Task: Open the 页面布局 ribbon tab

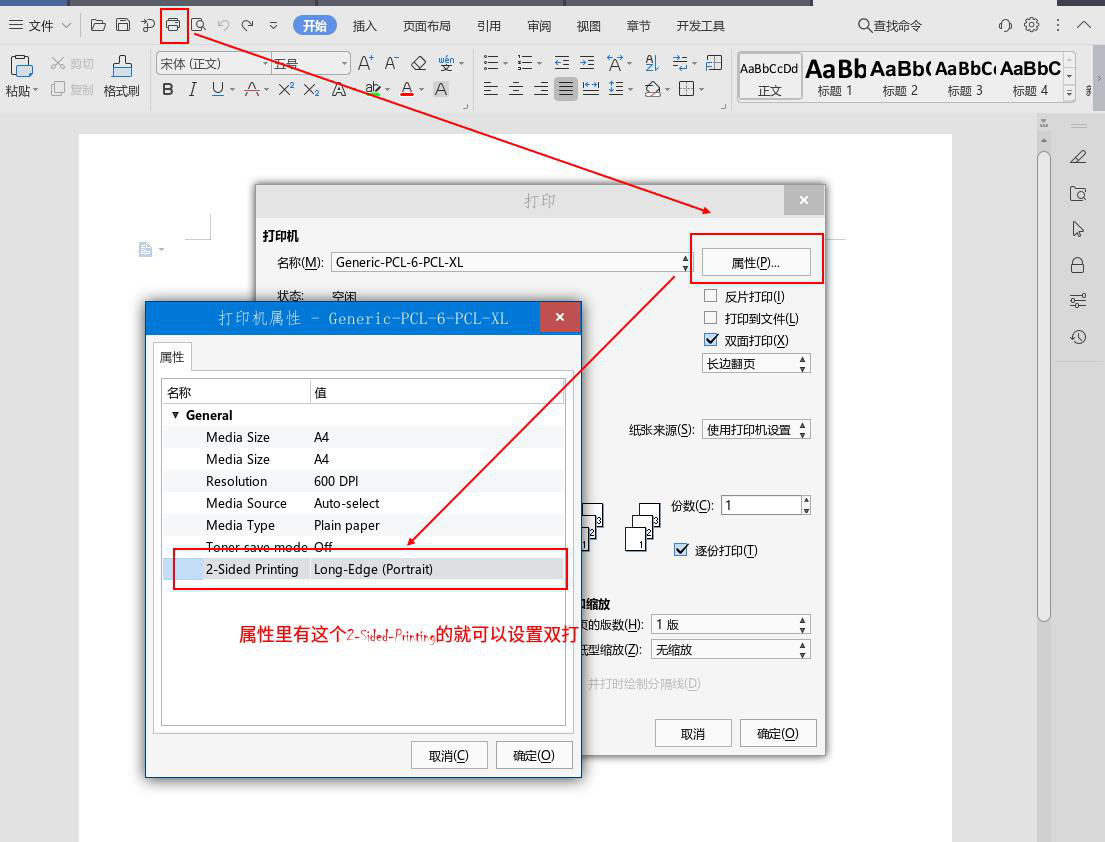Action: (427, 26)
